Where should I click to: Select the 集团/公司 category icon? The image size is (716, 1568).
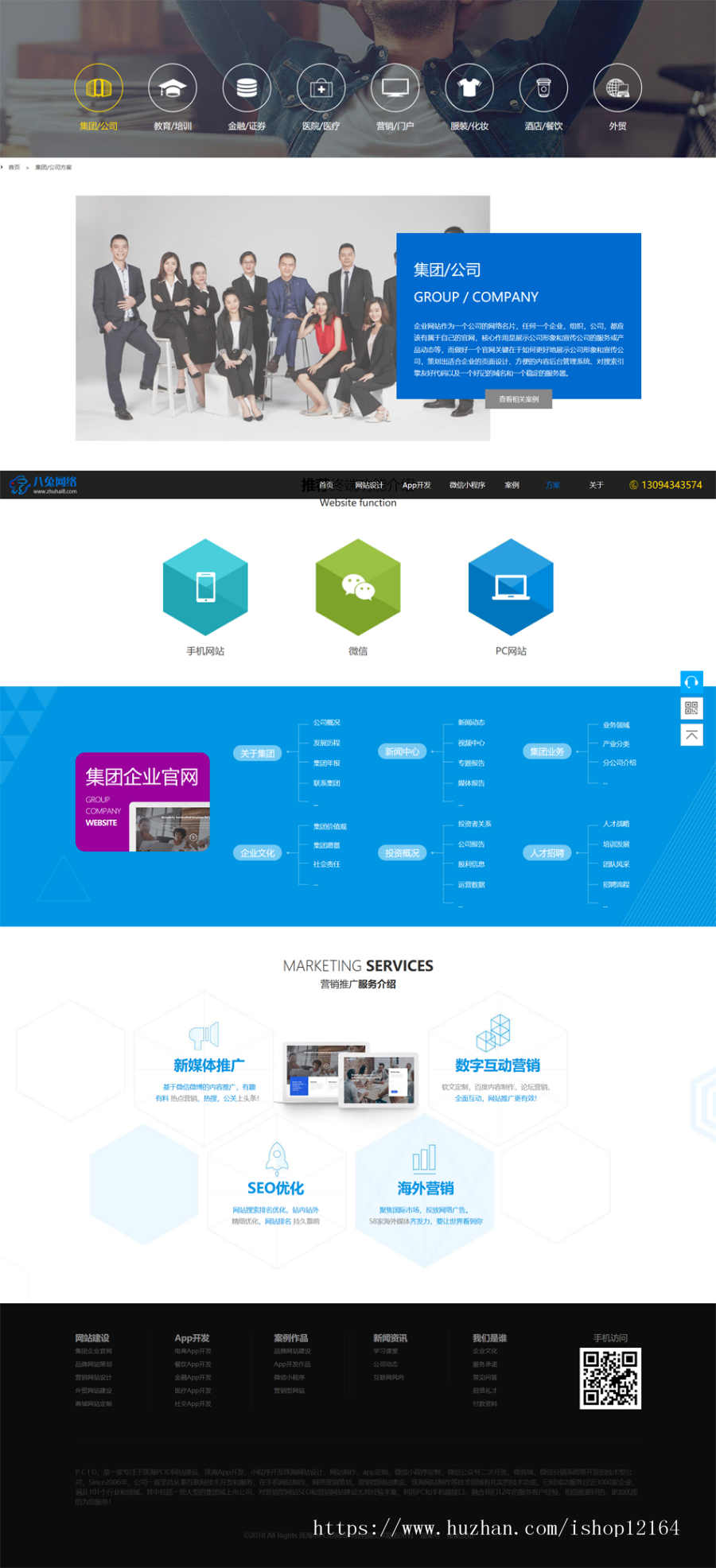pos(99,87)
